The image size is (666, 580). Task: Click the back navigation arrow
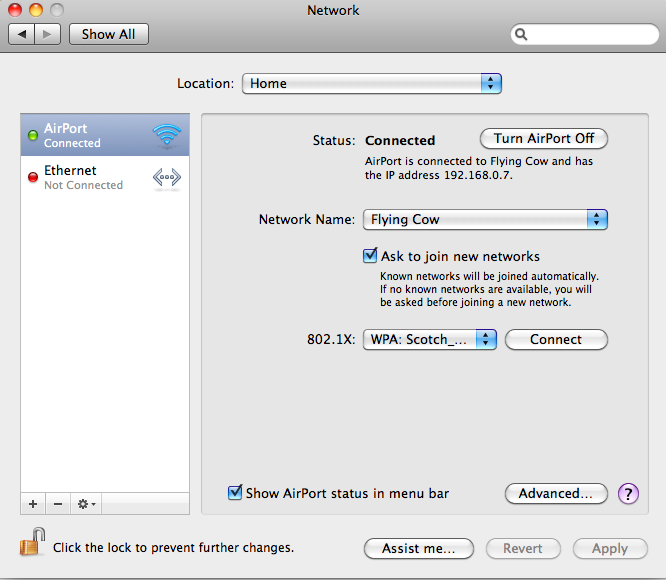click(x=22, y=34)
